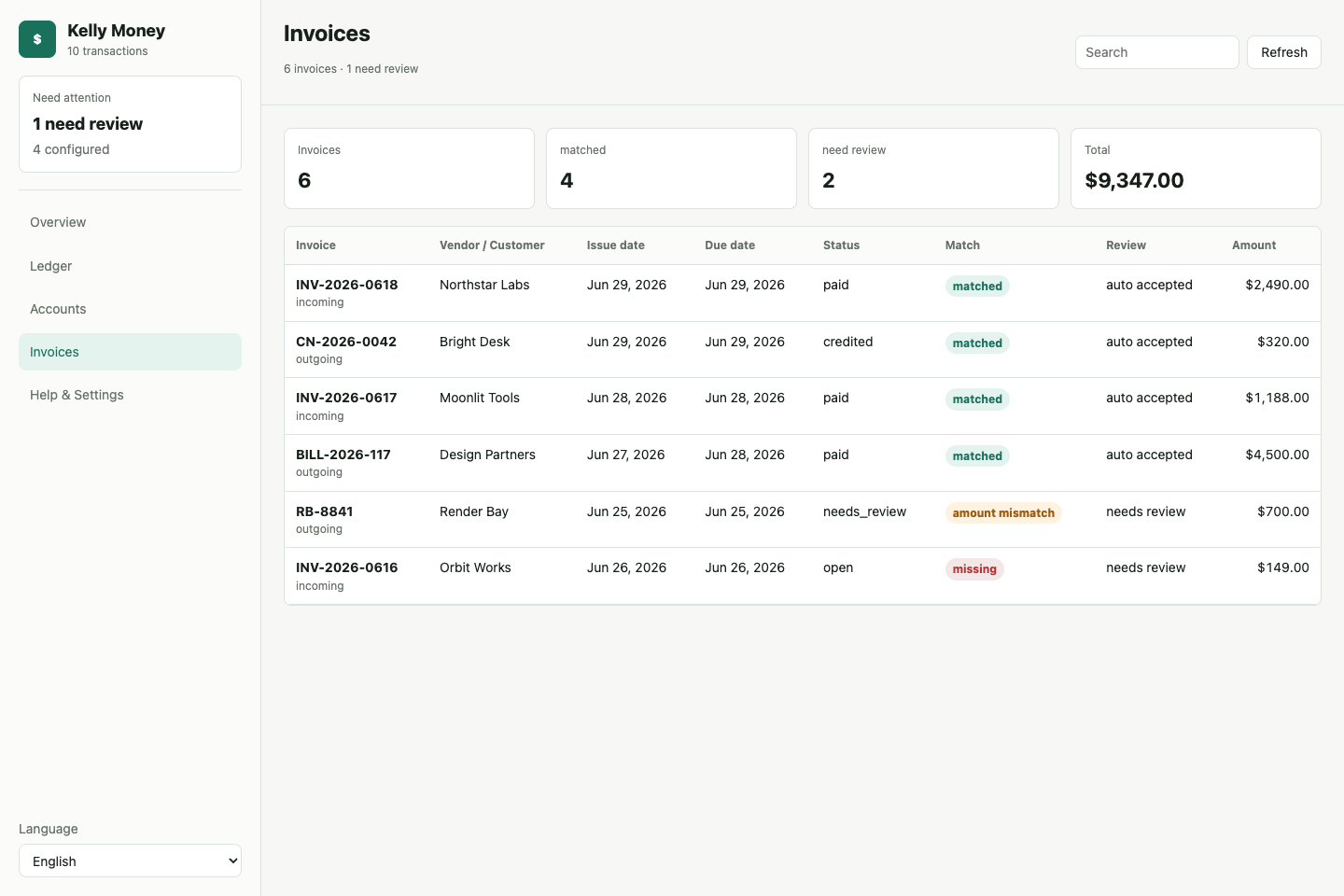Viewport: 1344px width, 896px height.
Task: Click the open status for Orbit Works
Action: [838, 567]
